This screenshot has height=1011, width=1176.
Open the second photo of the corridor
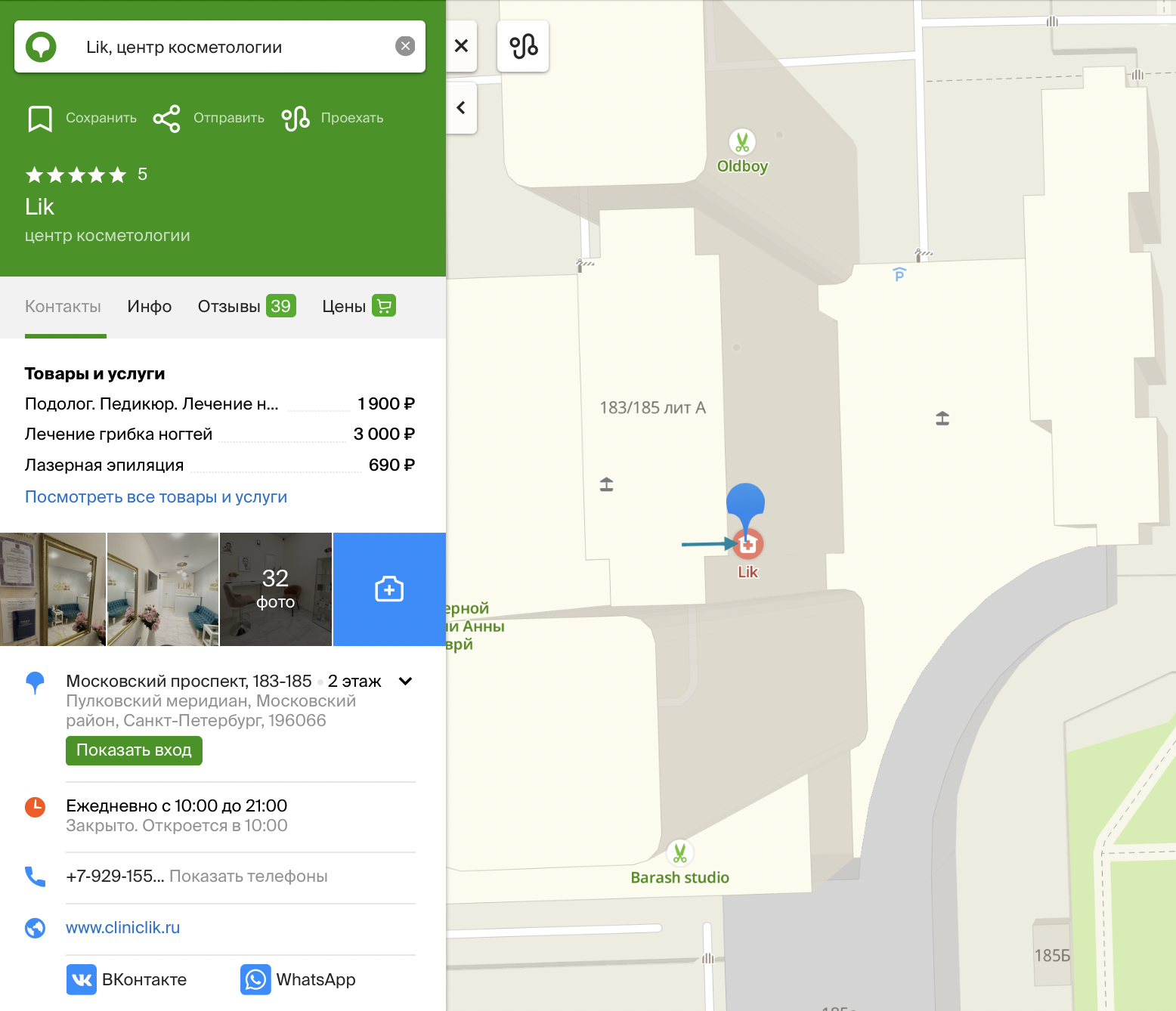click(x=162, y=589)
